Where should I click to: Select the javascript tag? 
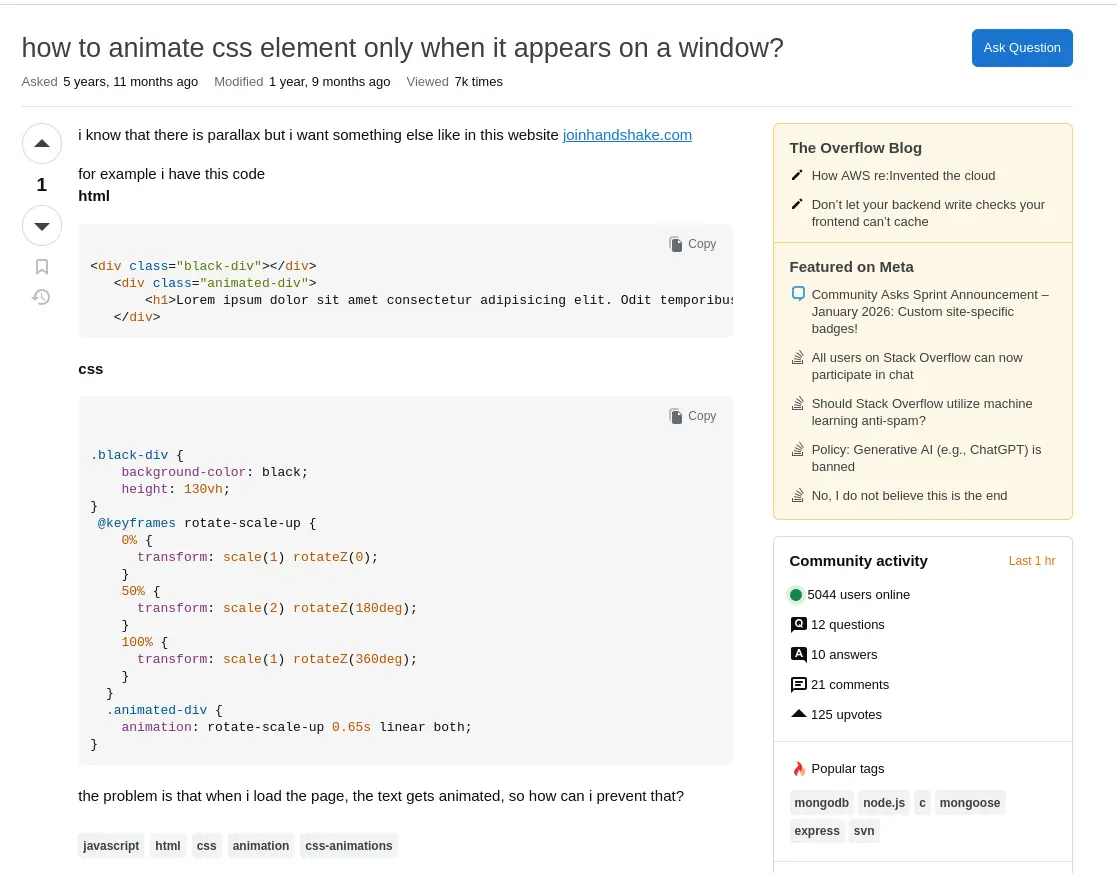pyautogui.click(x=110, y=845)
